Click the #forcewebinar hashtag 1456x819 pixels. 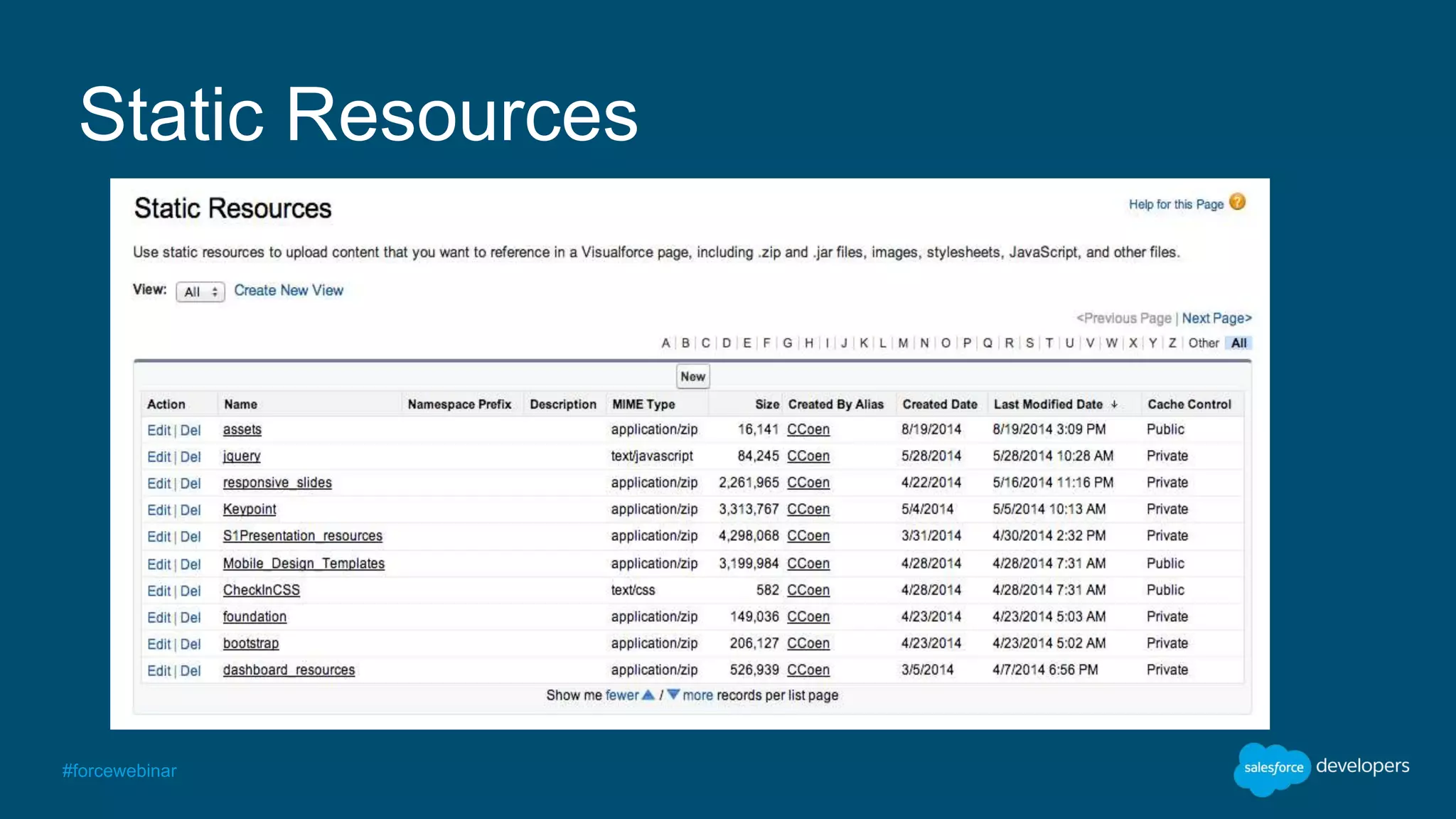tap(119, 771)
